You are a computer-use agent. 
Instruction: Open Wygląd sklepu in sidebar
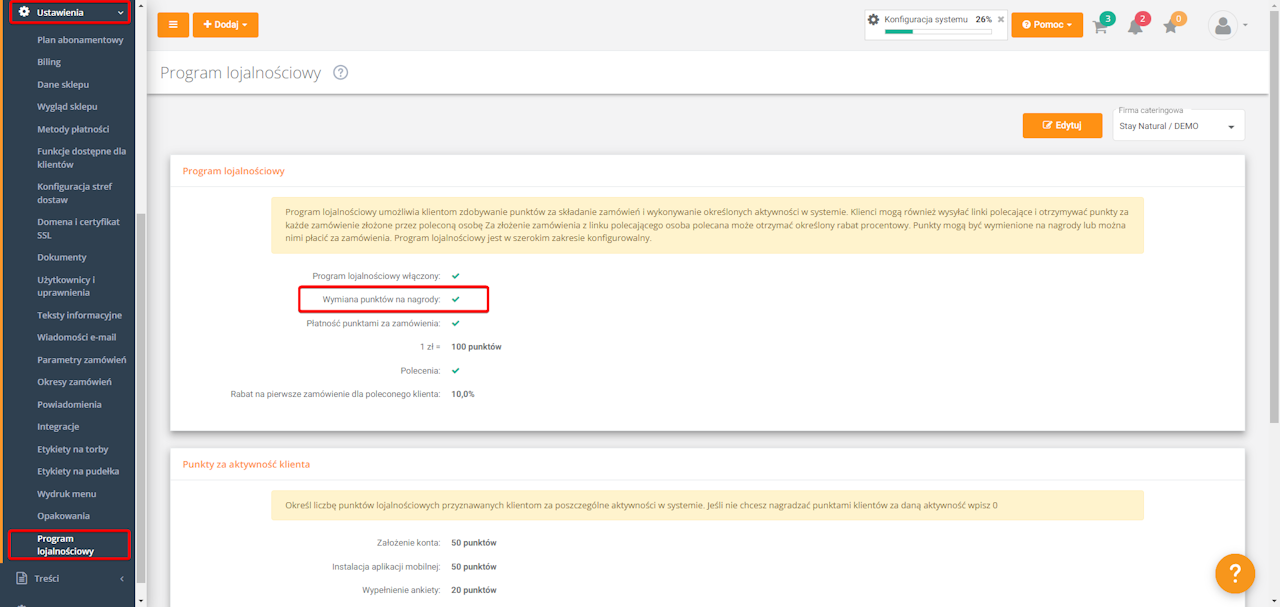(67, 107)
